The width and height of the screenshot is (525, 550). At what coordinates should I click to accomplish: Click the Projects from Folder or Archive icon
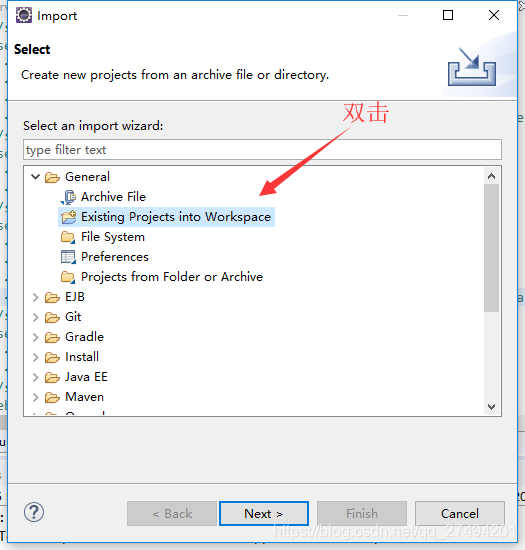pos(68,277)
